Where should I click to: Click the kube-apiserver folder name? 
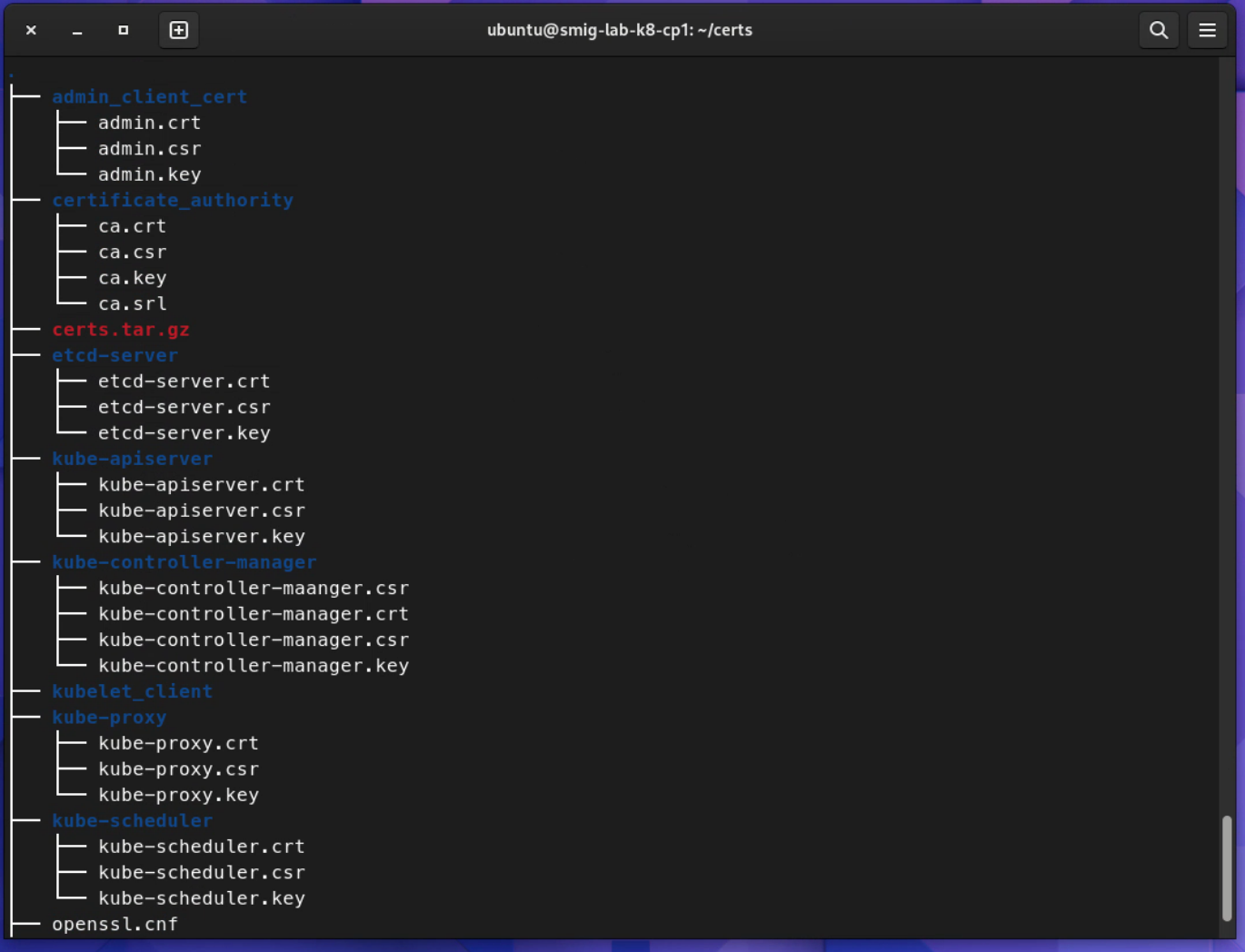click(132, 459)
